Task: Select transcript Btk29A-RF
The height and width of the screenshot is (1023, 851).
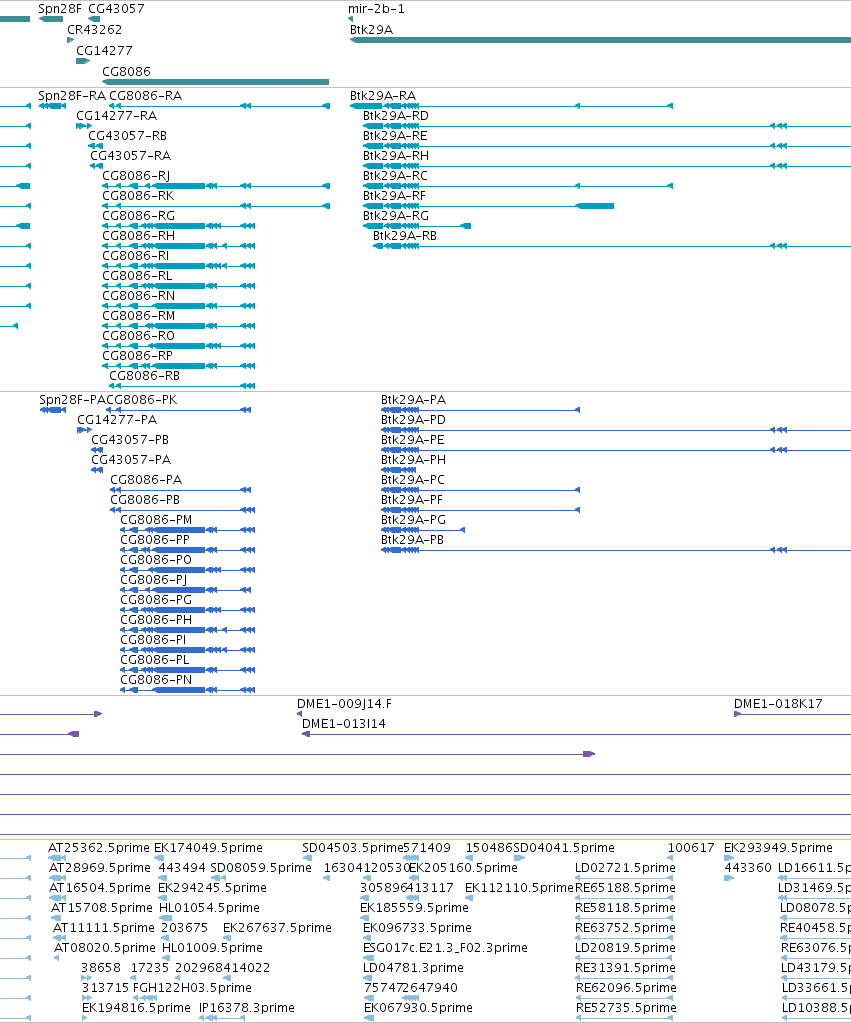Action: 394,196
